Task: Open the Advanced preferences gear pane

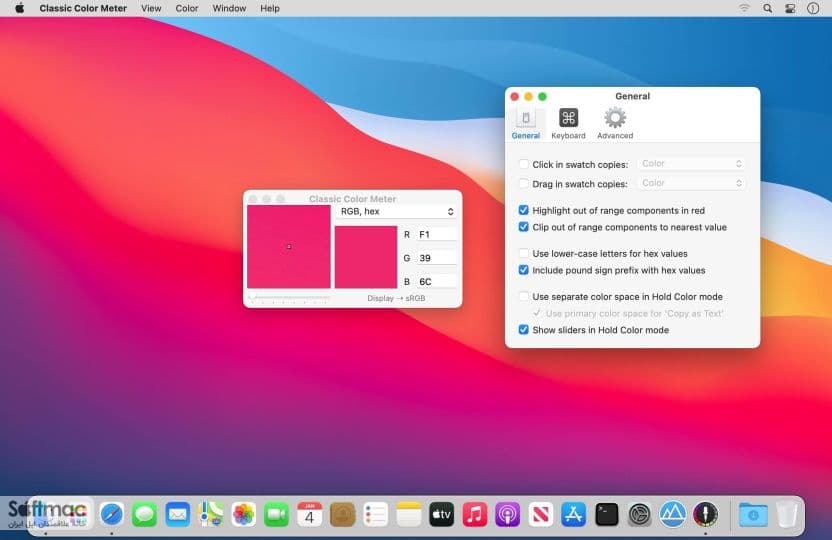Action: click(614, 123)
